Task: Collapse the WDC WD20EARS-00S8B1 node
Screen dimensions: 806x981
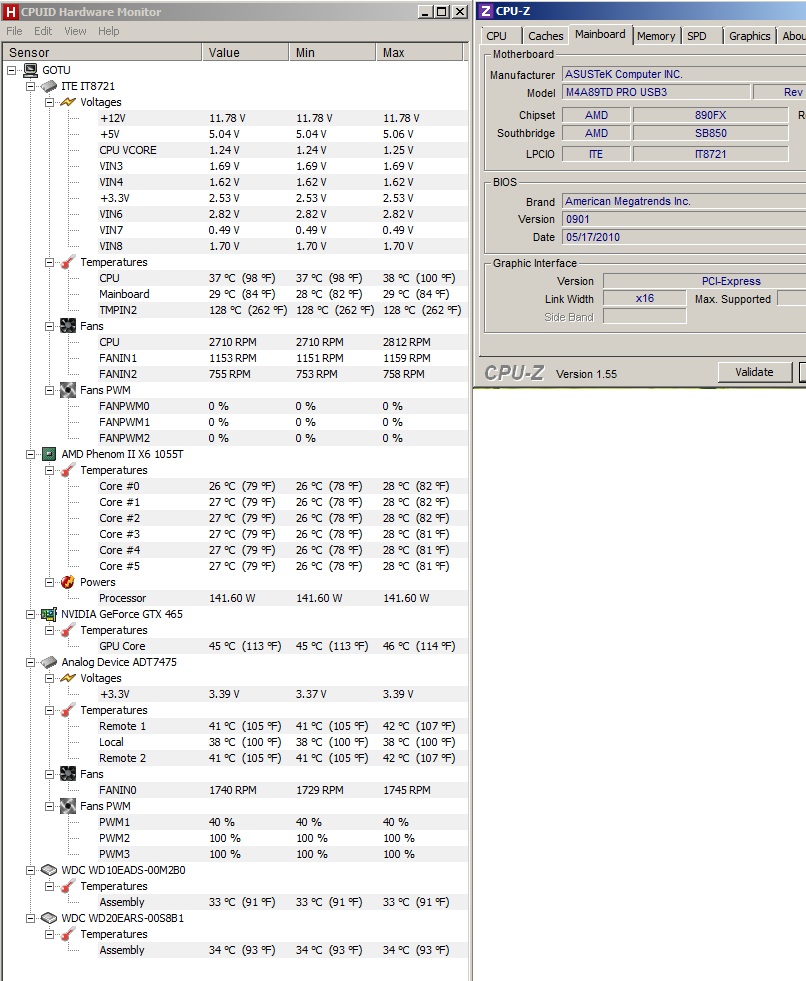Action: pyautogui.click(x=30, y=918)
